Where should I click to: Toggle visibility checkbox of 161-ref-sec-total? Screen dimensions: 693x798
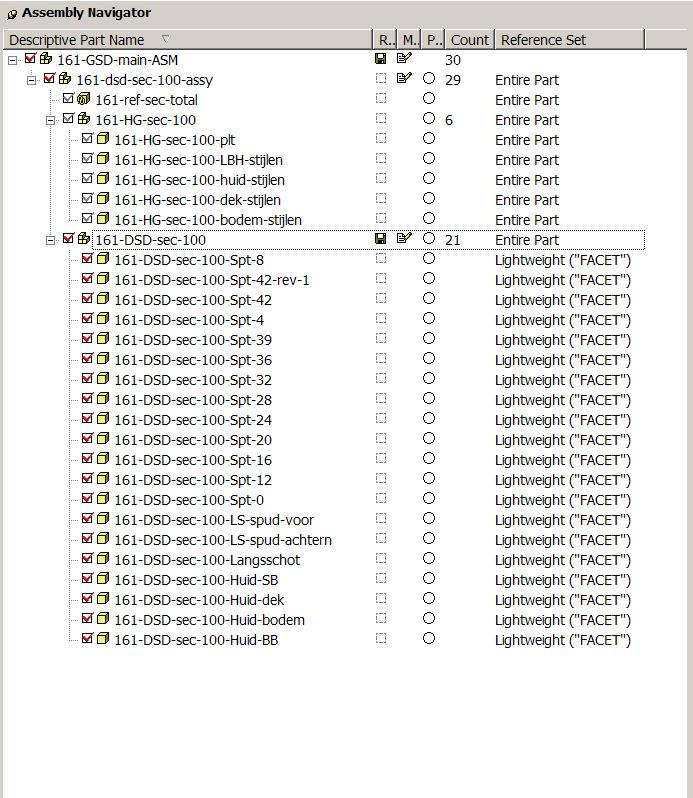coord(68,98)
